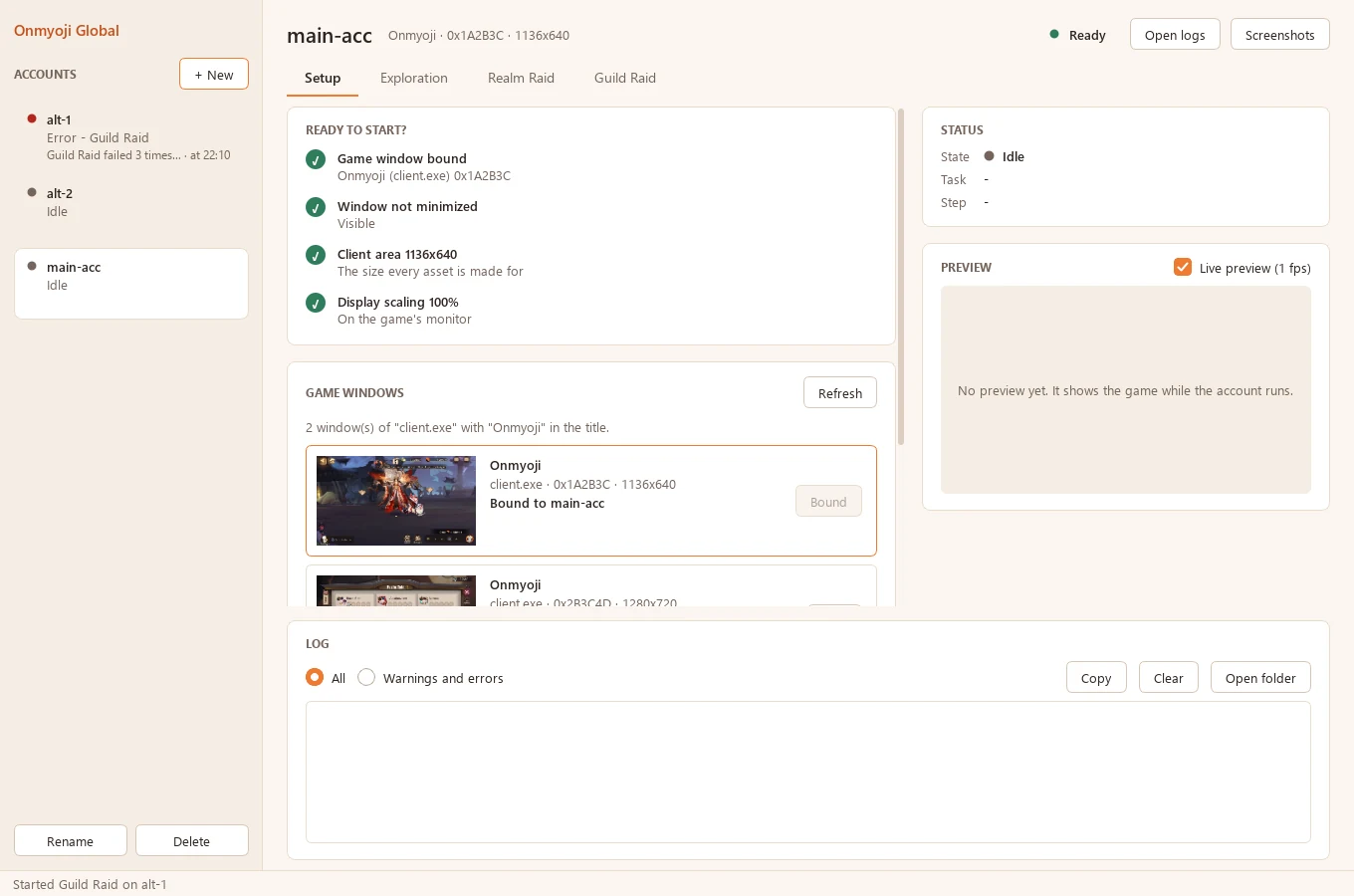Viewport: 1354px width, 896px height.
Task: Rename the selected account
Action: point(71,840)
